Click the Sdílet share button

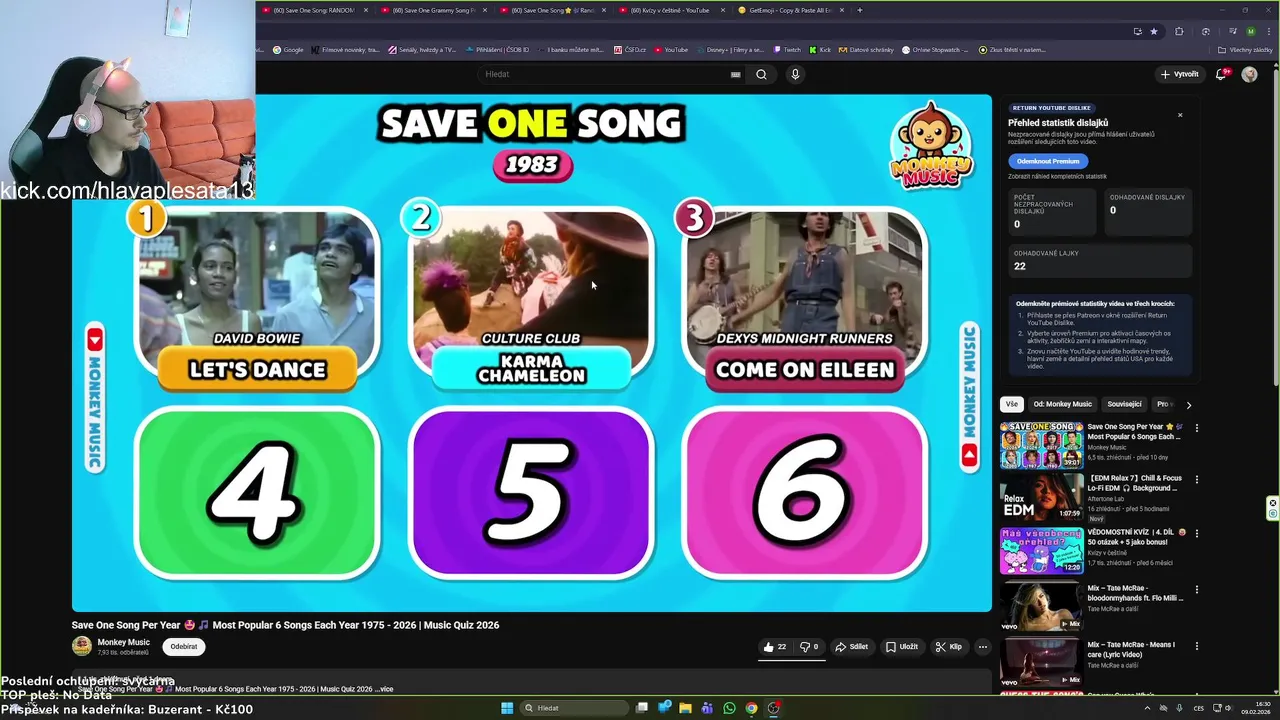pos(852,647)
